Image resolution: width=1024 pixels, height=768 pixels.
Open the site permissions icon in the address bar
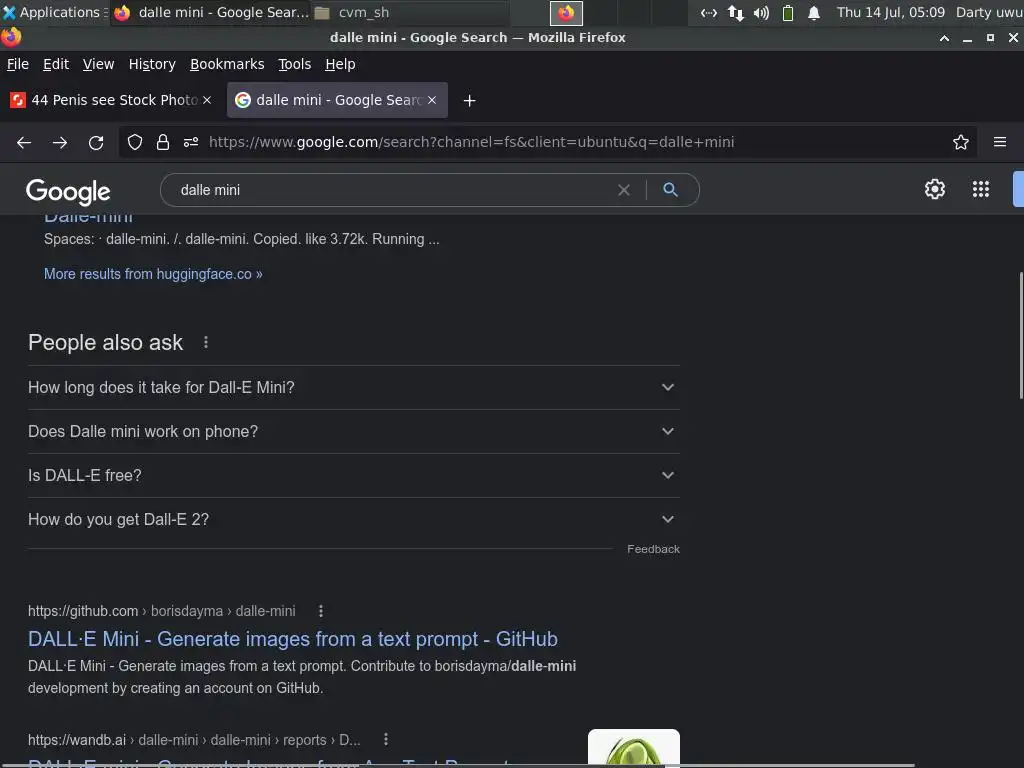191,142
